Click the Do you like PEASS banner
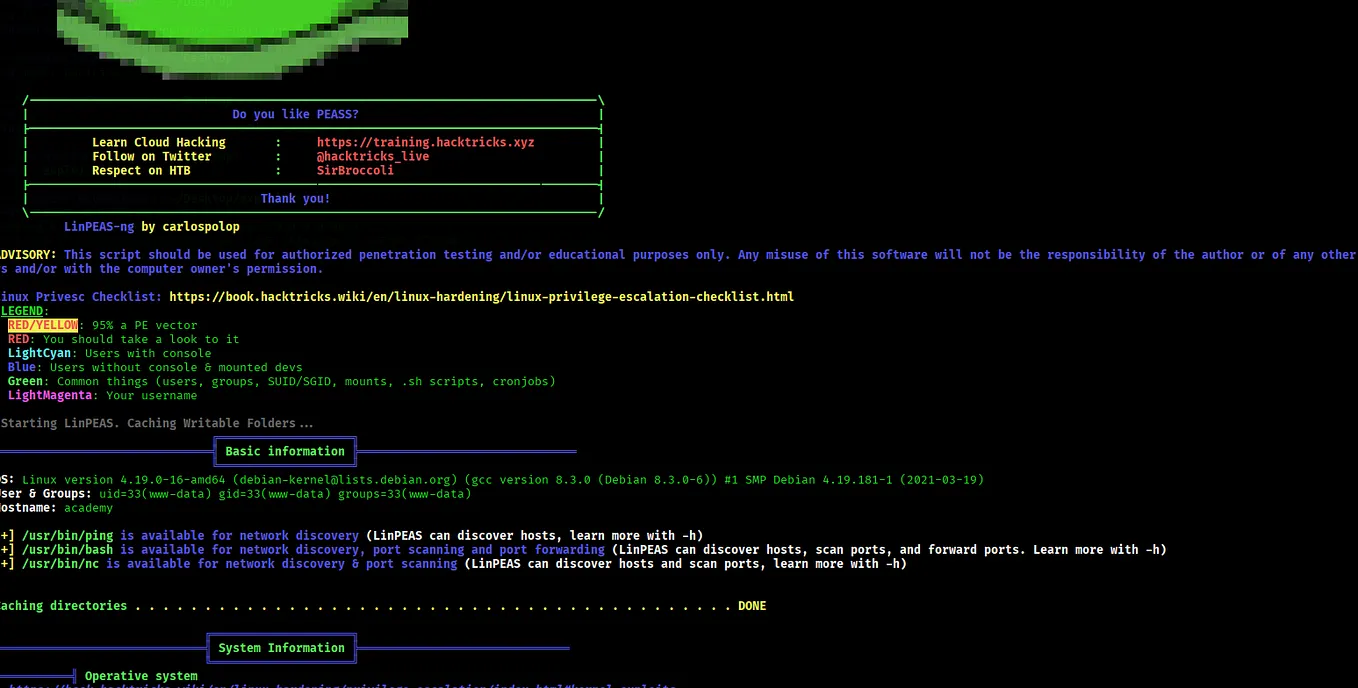The width and height of the screenshot is (1358, 688). [x=295, y=113]
